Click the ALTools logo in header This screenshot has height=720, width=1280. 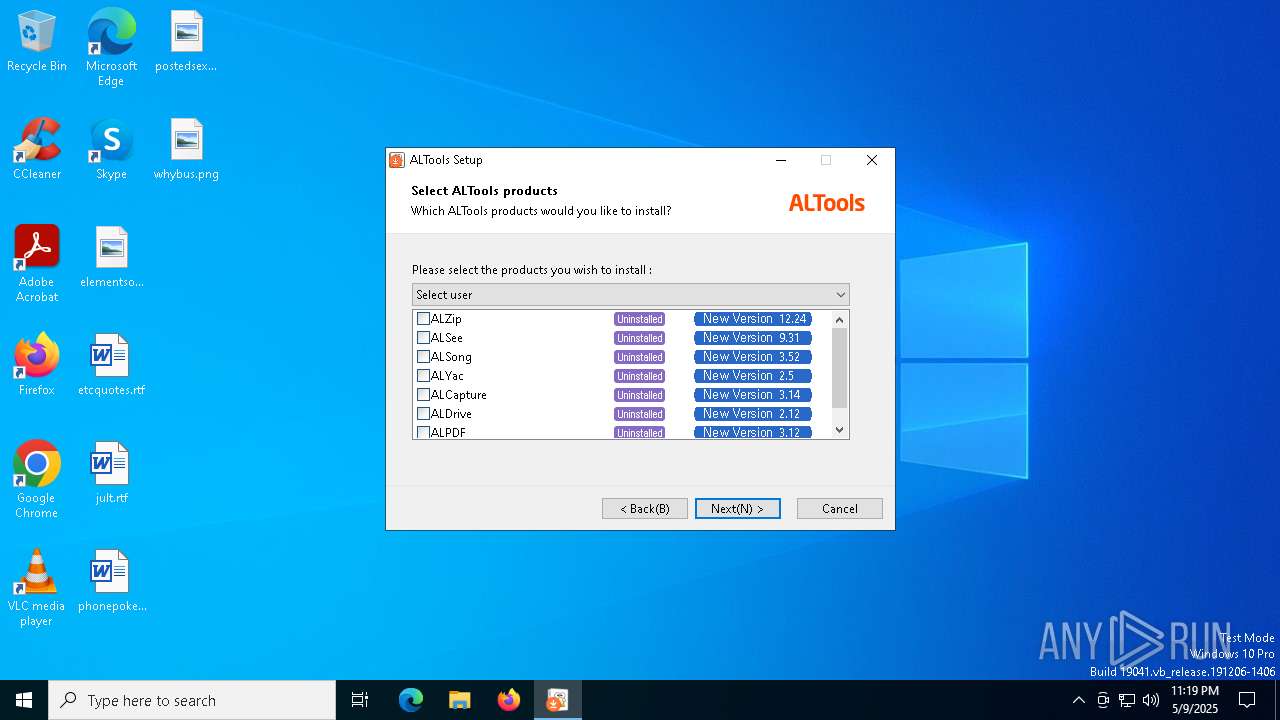(827, 203)
